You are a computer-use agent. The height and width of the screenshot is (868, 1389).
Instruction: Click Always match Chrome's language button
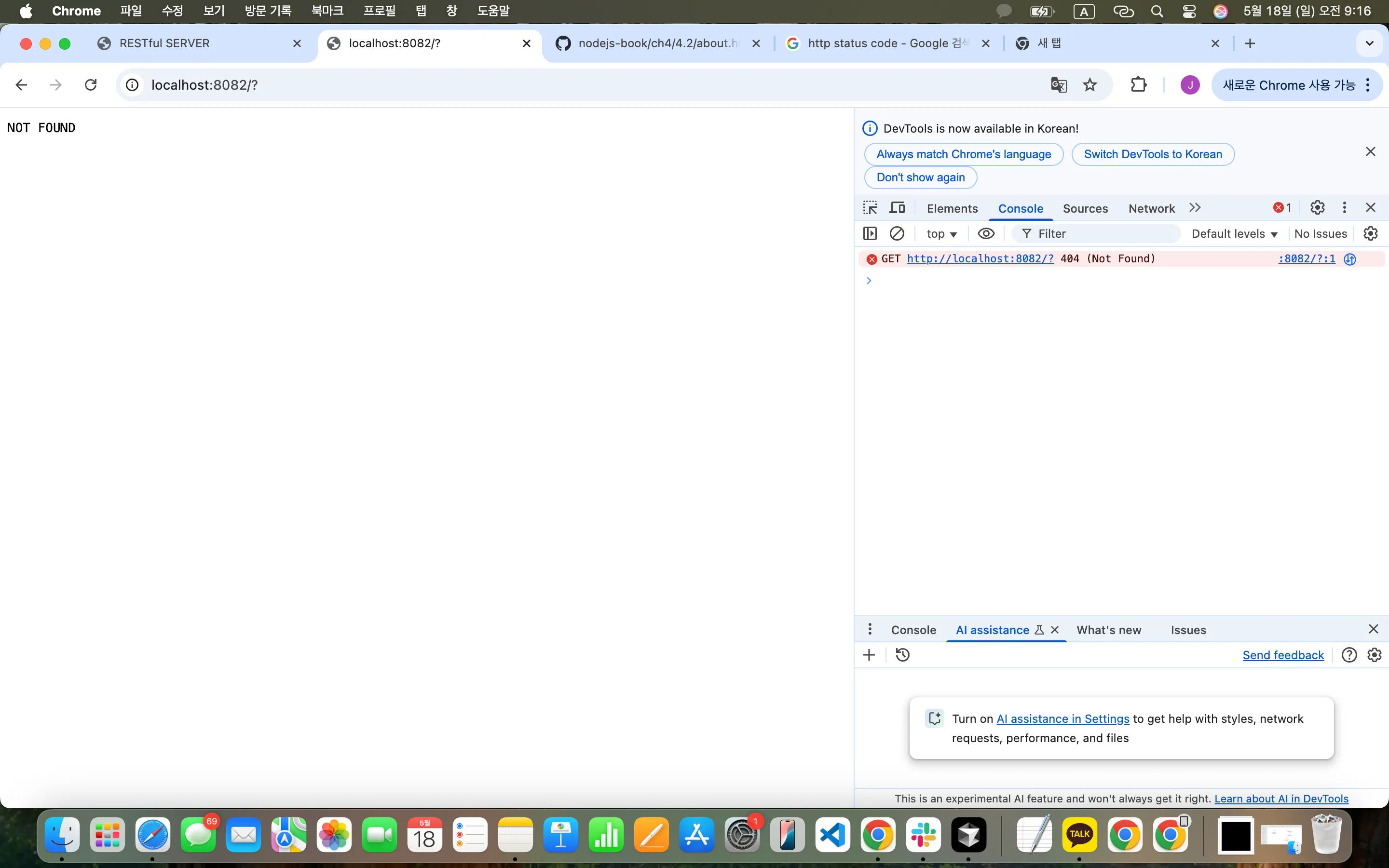click(x=964, y=154)
